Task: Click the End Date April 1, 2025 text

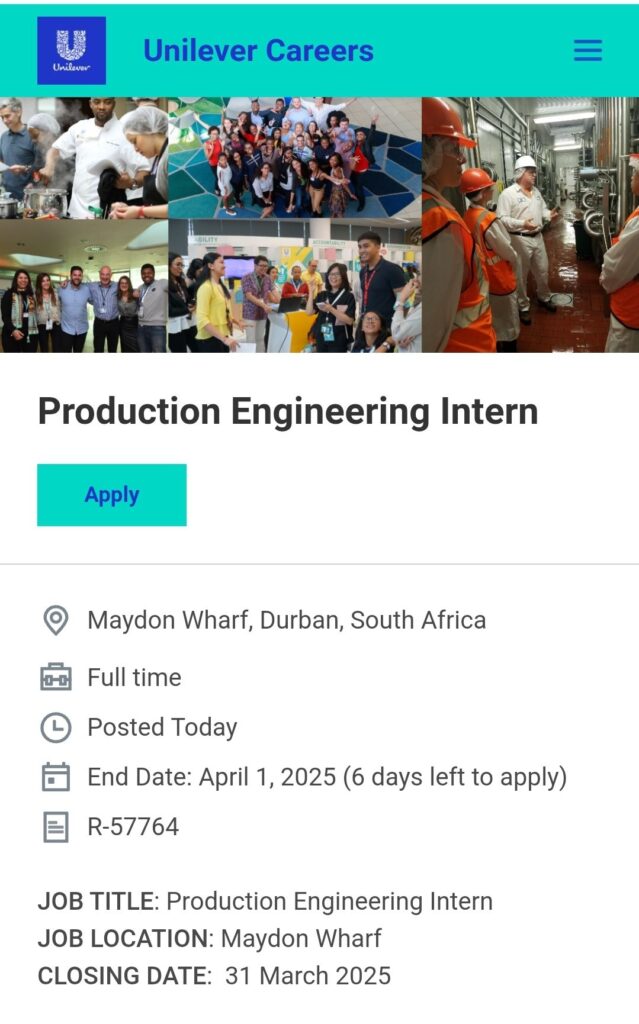Action: [x=327, y=777]
